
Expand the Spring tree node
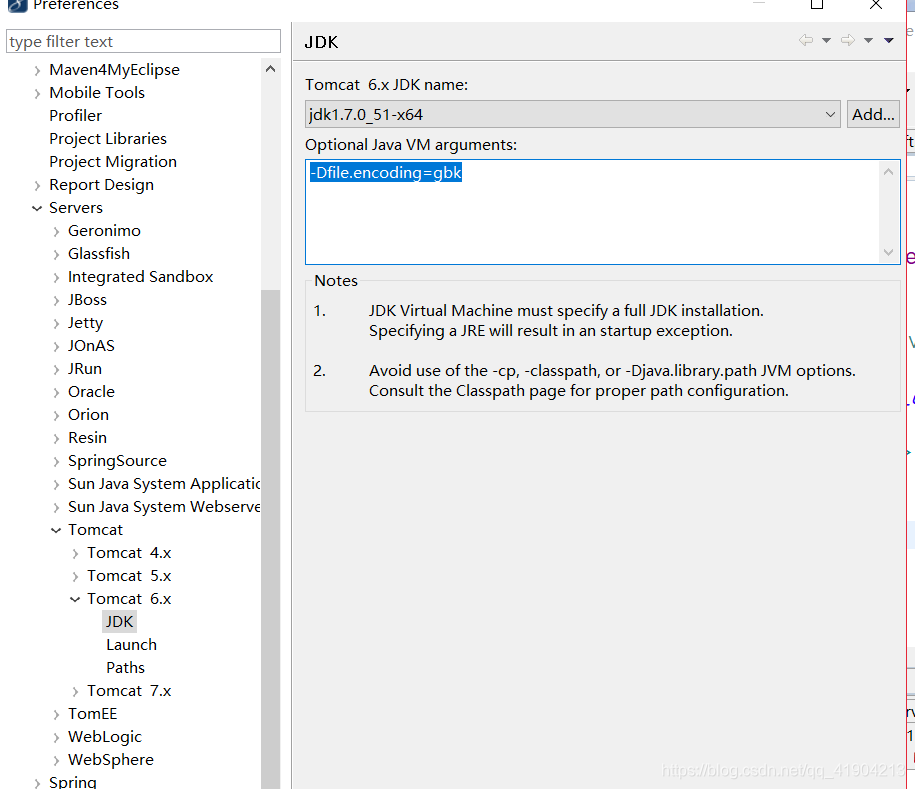click(x=37, y=783)
